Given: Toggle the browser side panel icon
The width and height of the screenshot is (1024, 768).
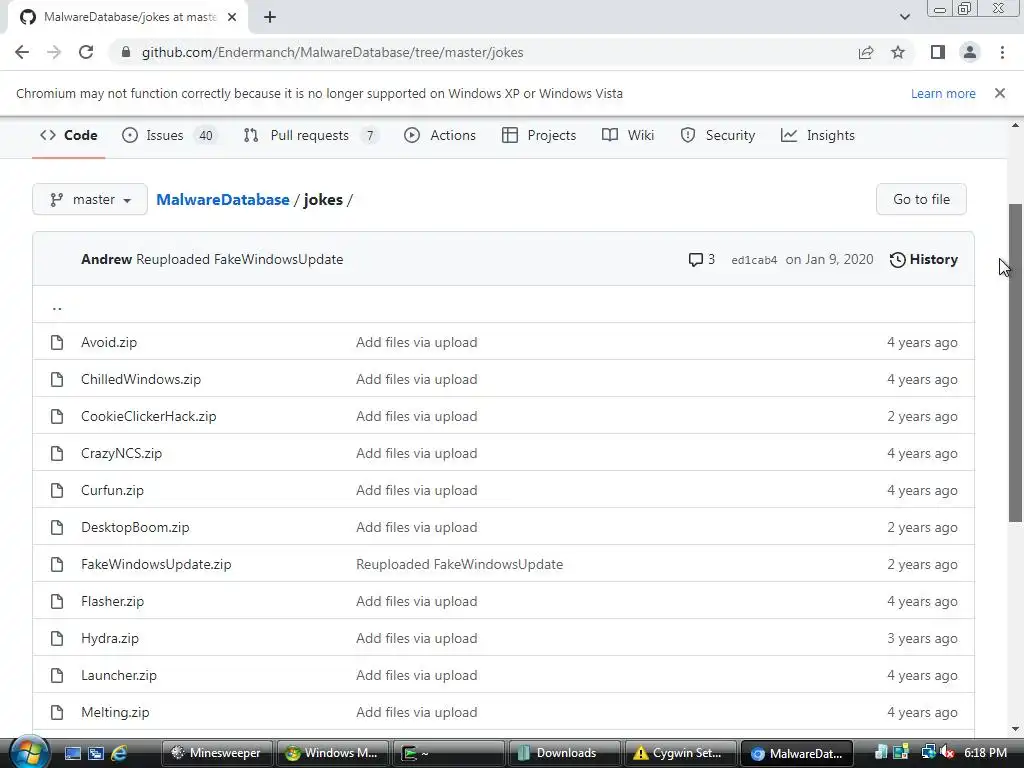Looking at the screenshot, I should pos(938,52).
